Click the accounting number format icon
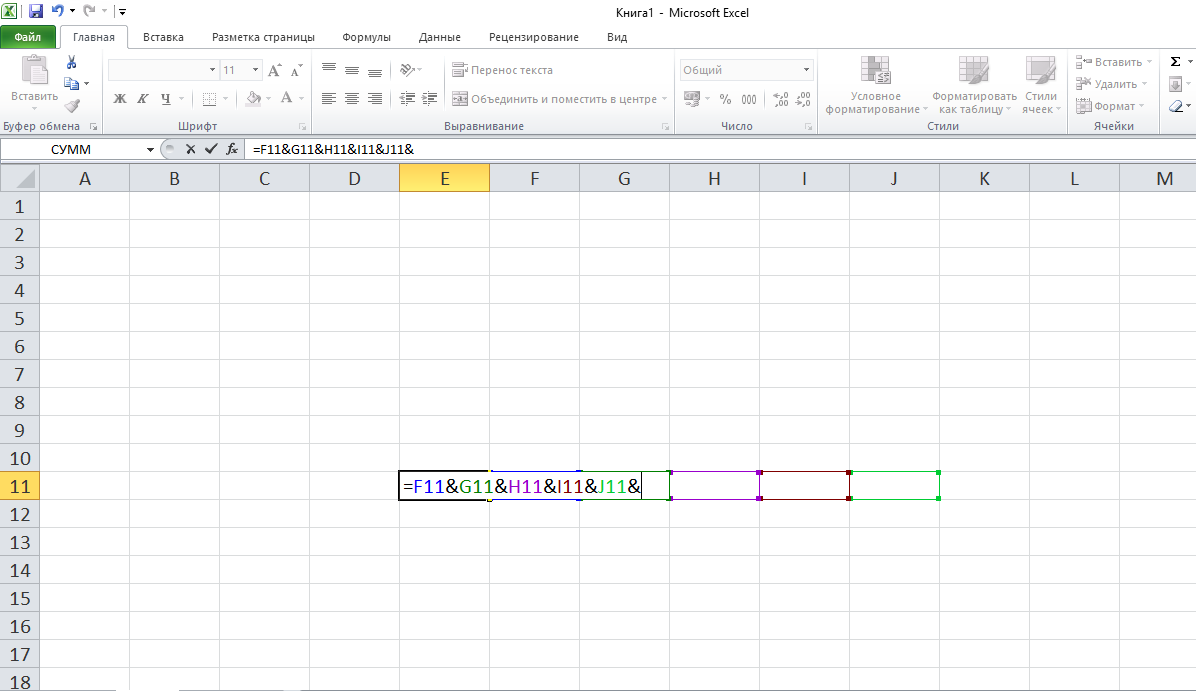1196x691 pixels. [692, 98]
